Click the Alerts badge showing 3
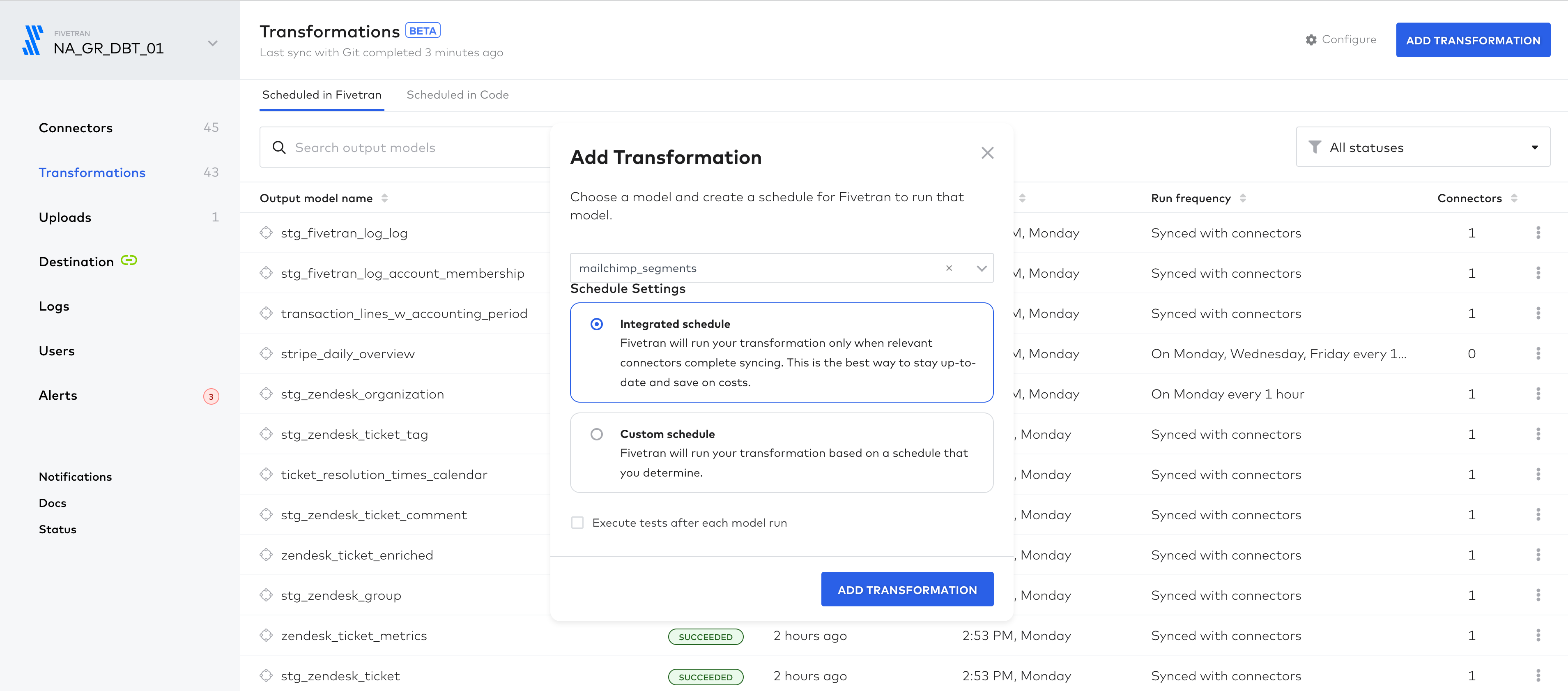Image resolution: width=1568 pixels, height=691 pixels. [x=211, y=396]
